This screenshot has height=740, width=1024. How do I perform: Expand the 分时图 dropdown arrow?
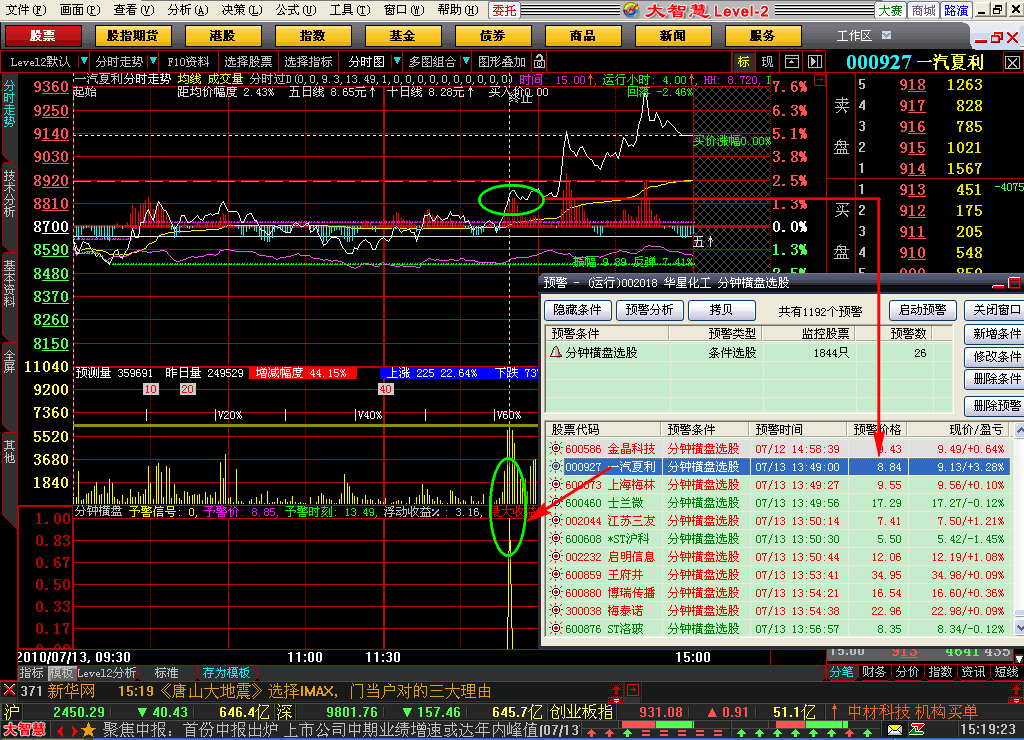[x=396, y=61]
